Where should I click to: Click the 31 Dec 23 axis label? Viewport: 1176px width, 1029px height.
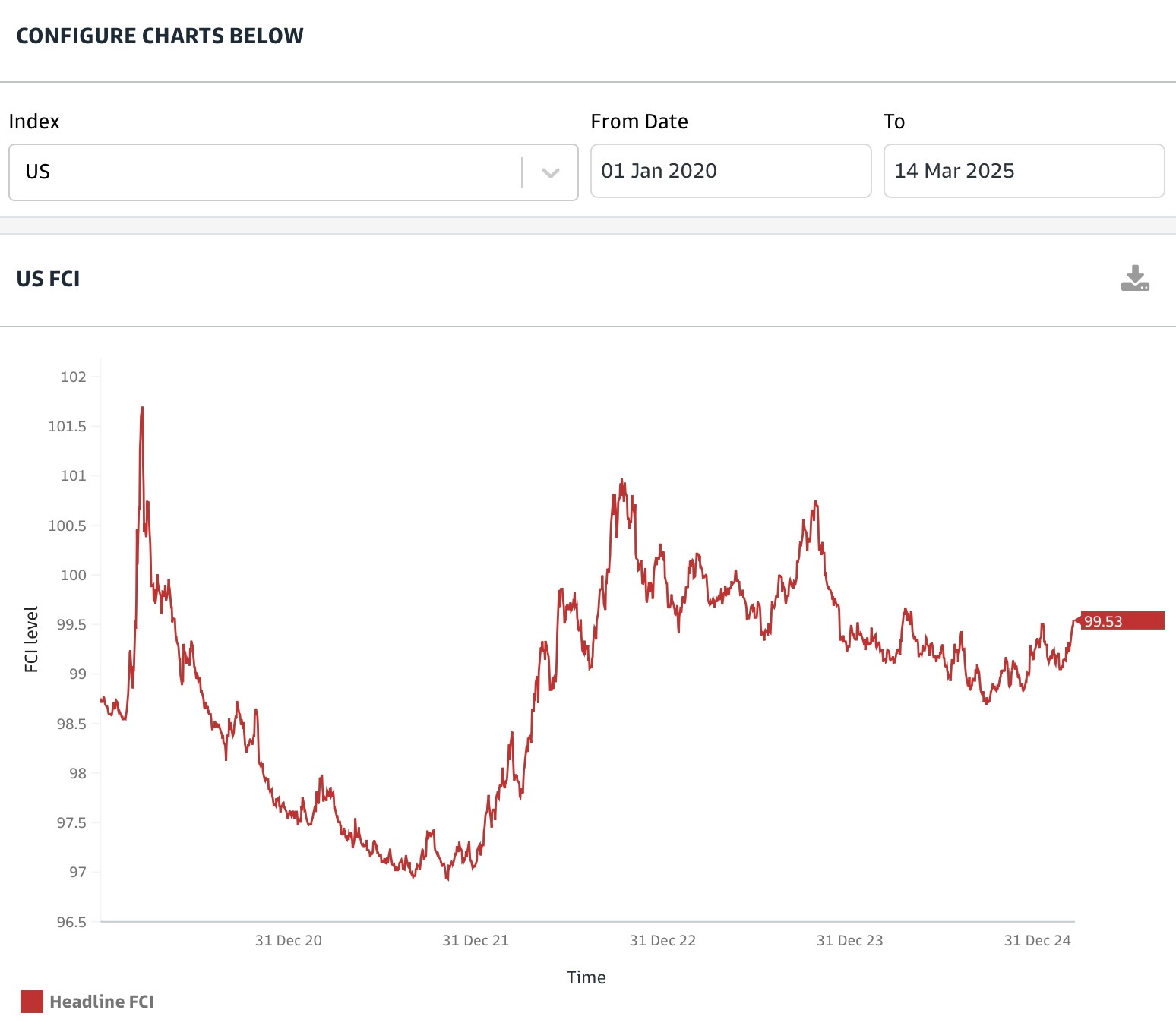[850, 940]
